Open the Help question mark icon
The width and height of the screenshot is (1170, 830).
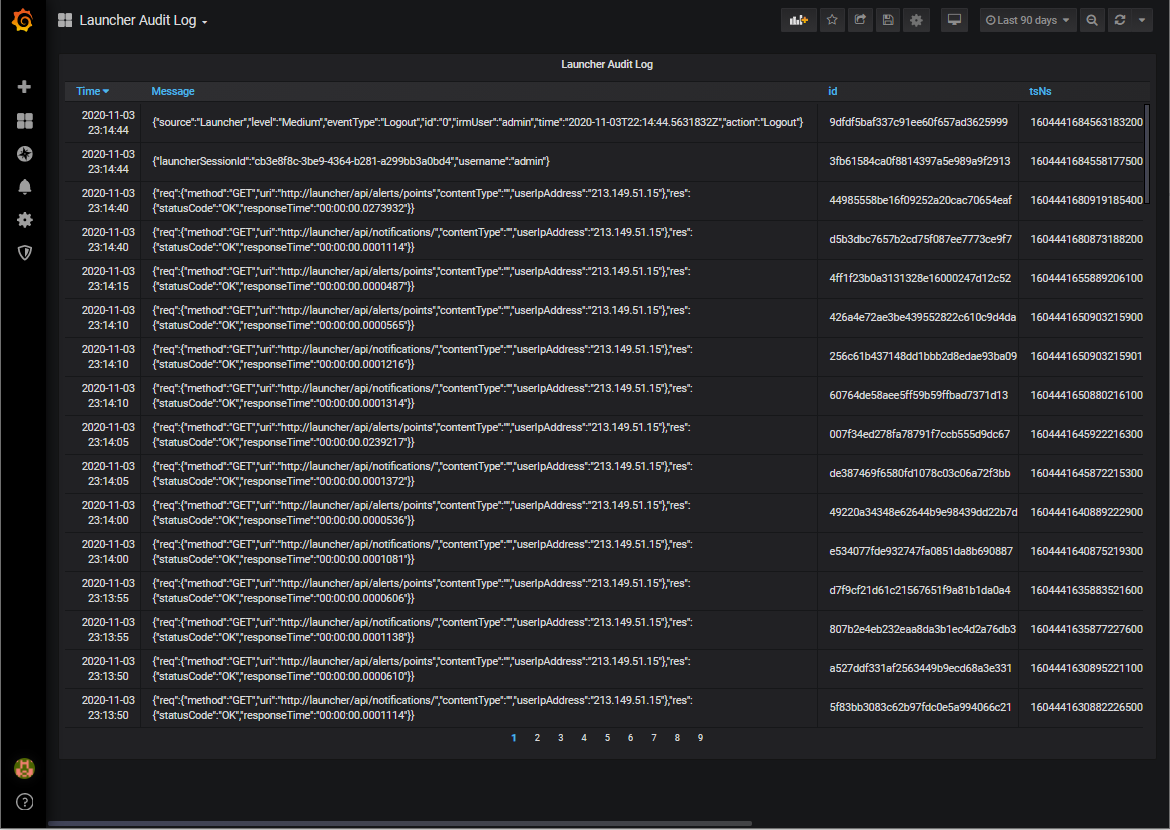pos(25,802)
